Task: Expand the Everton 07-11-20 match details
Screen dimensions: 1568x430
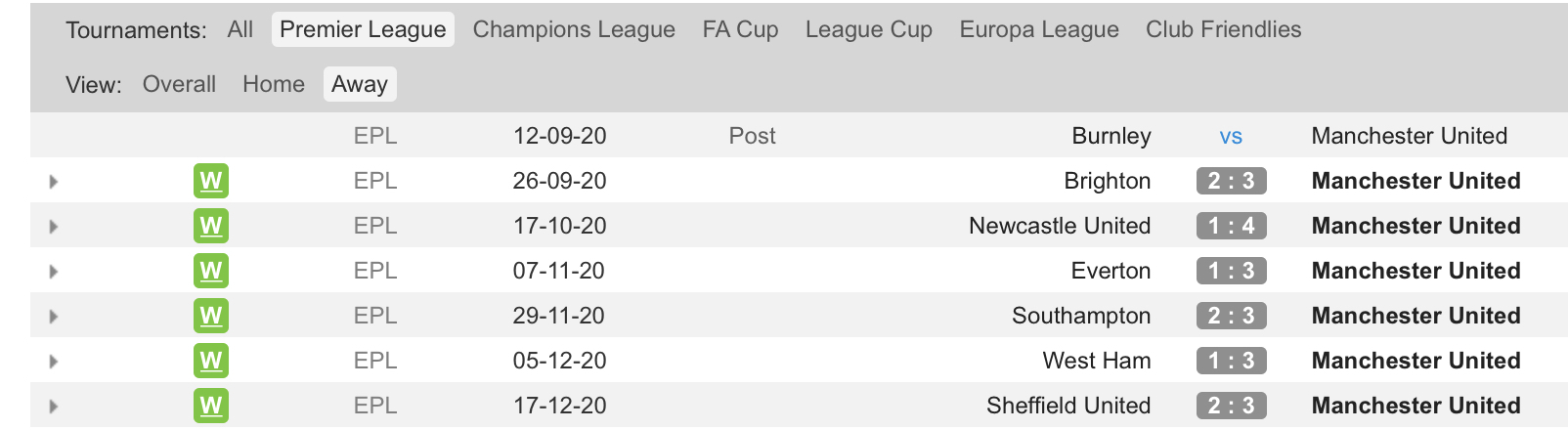Action: [x=54, y=272]
